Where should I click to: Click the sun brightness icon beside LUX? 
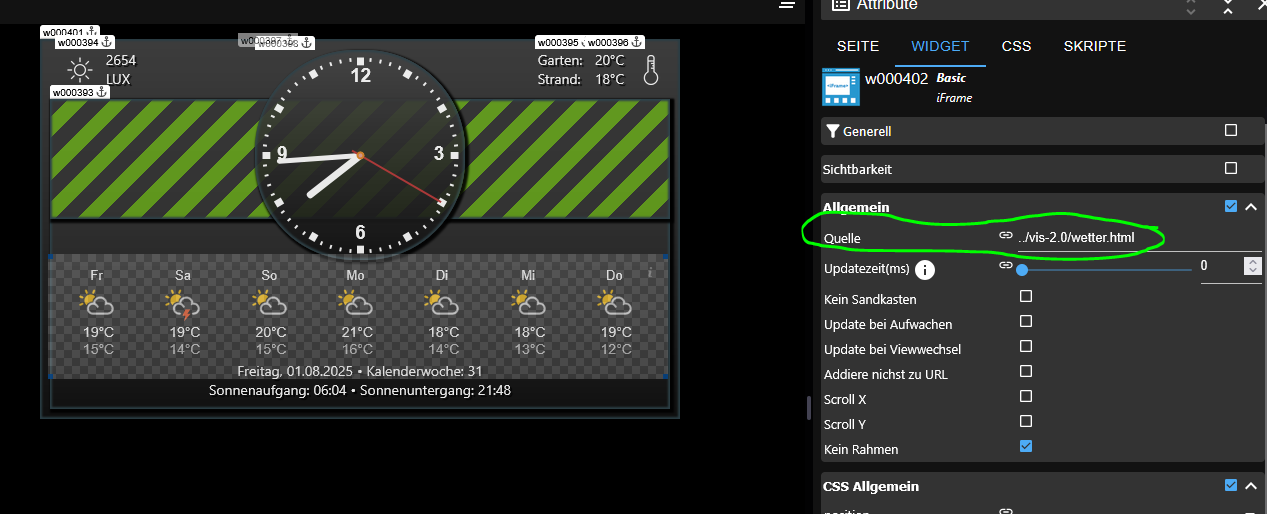[79, 70]
